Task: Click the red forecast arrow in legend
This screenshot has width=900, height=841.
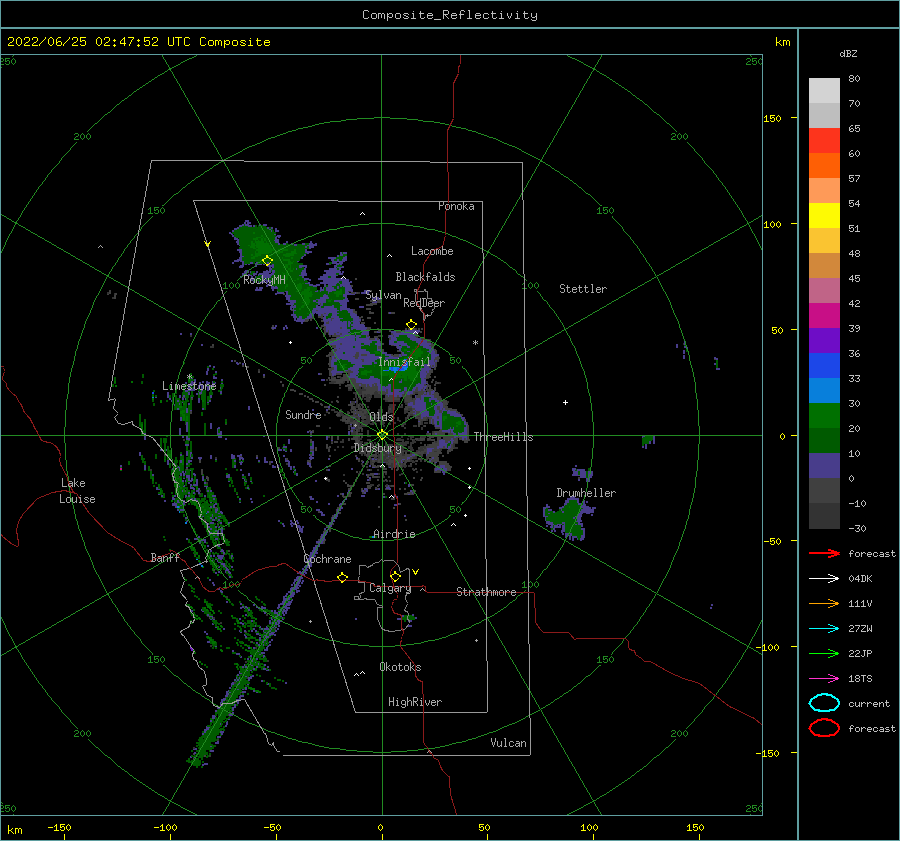Action: (x=824, y=553)
